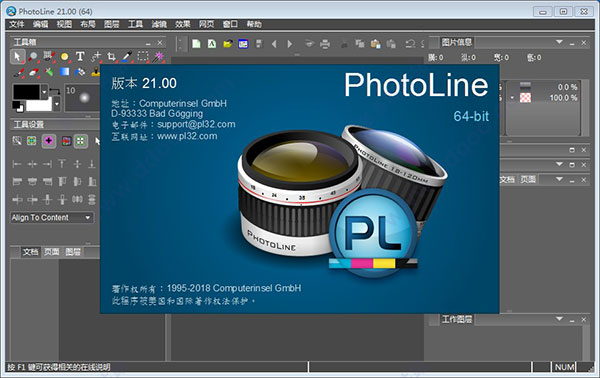Expand 图片信息 panel options arrow
This screenshot has height=378, width=600.
coord(559,42)
